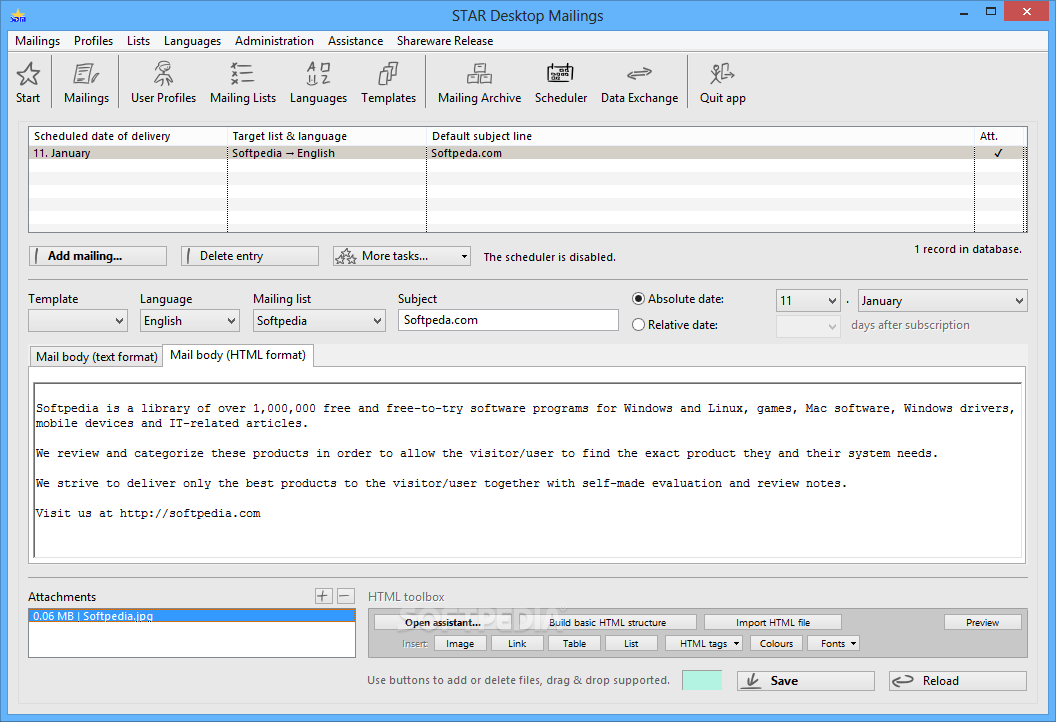Select the Absolute date radio button
The height and width of the screenshot is (722, 1056).
(638, 298)
